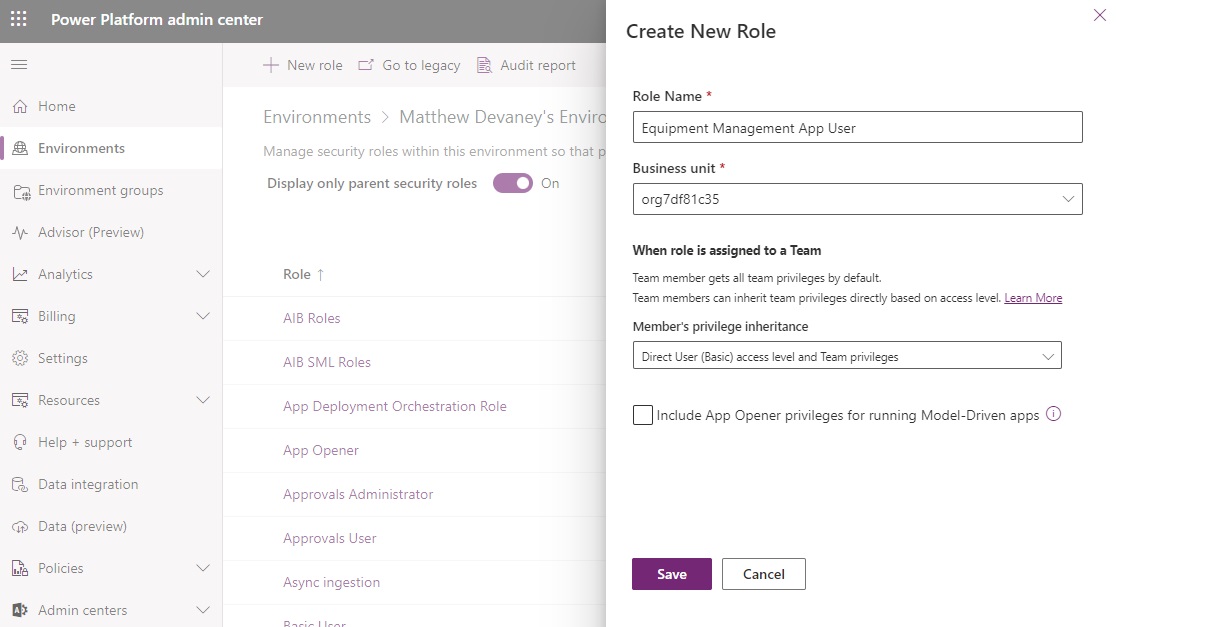Open Member's privilege inheritance dropdown
This screenshot has height=627, width=1218.
(x=1046, y=355)
